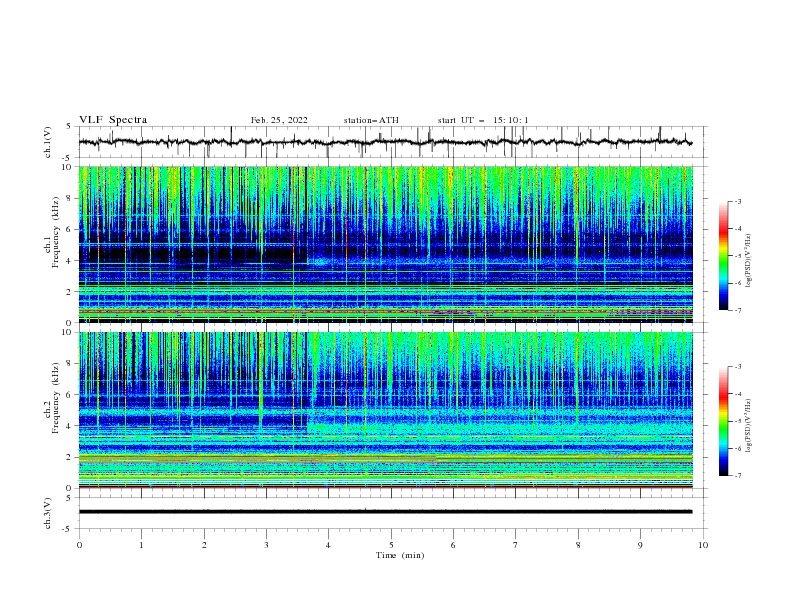Click the "Time (min)" axis label
This screenshot has width=792, height=612.
click(400, 555)
